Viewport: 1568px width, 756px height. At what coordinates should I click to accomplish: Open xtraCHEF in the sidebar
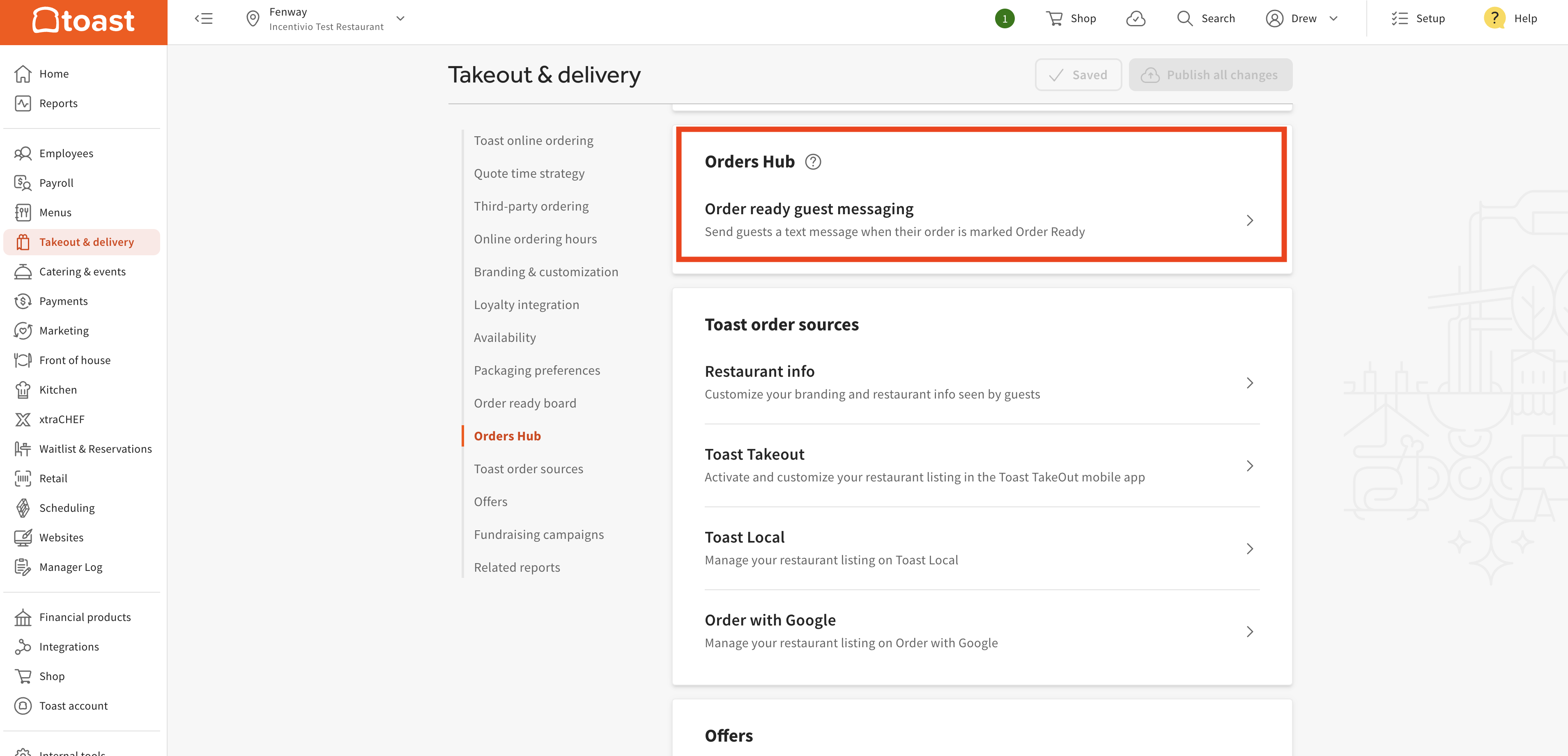[x=82, y=420]
